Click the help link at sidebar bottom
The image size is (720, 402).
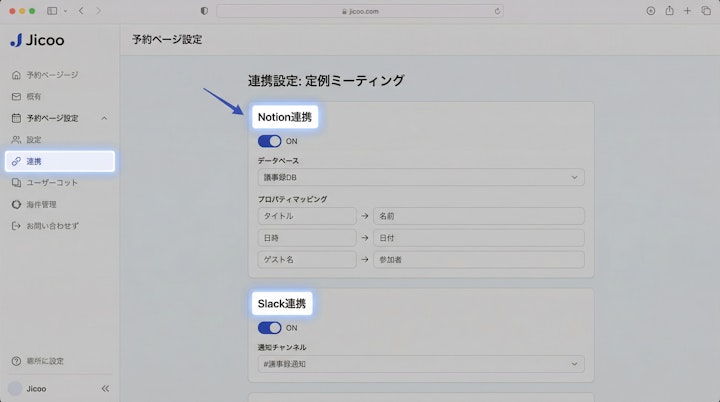(45, 361)
